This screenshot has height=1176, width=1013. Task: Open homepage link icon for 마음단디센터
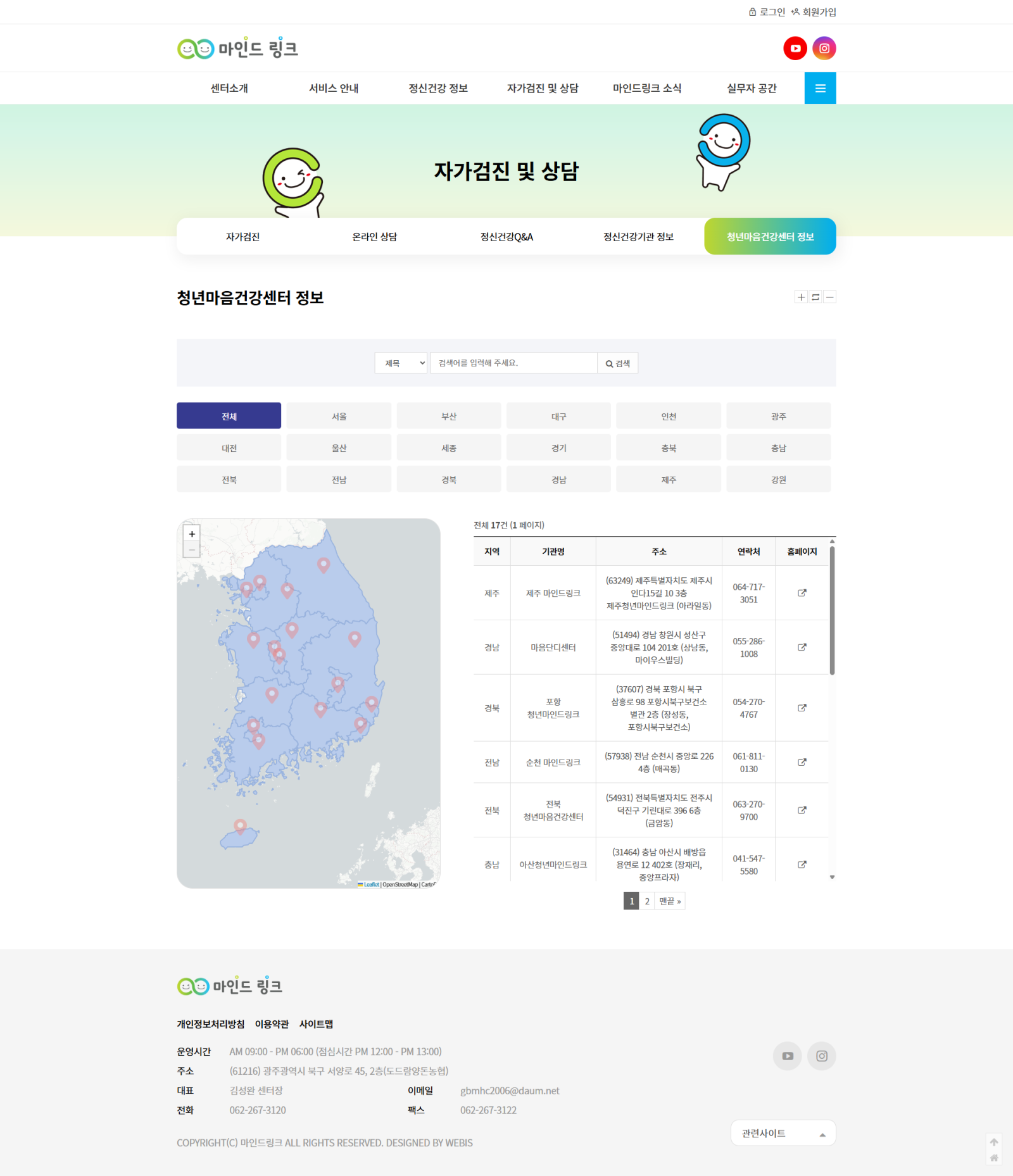pos(802,647)
